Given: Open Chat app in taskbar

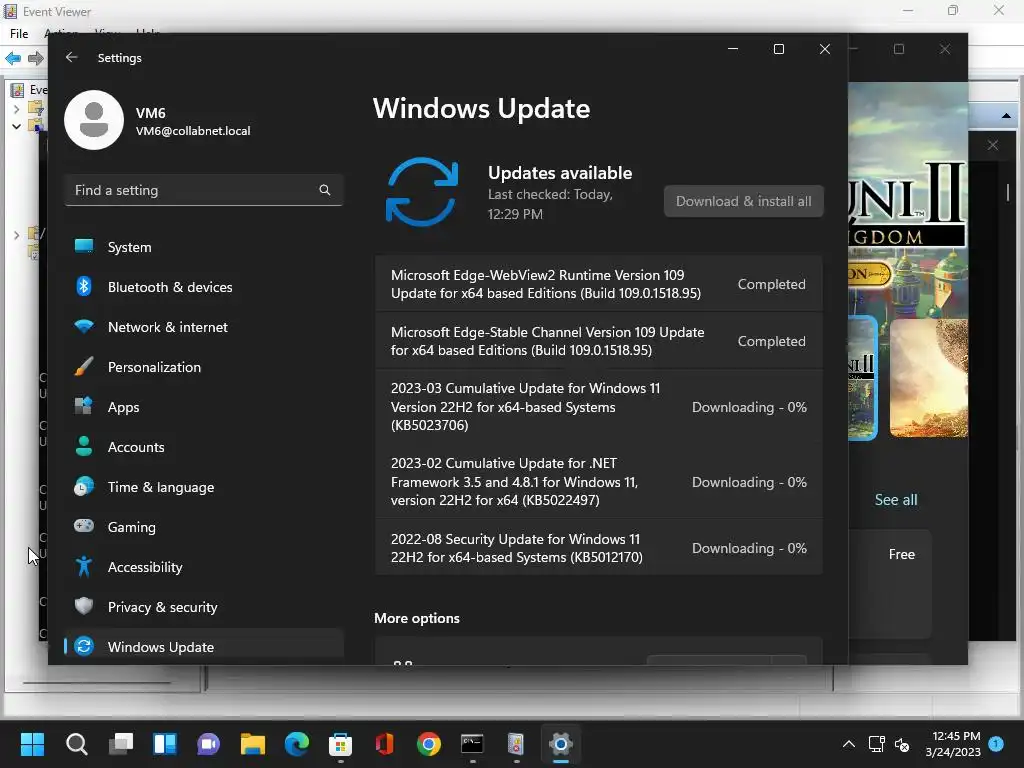Looking at the screenshot, I should coord(208,744).
